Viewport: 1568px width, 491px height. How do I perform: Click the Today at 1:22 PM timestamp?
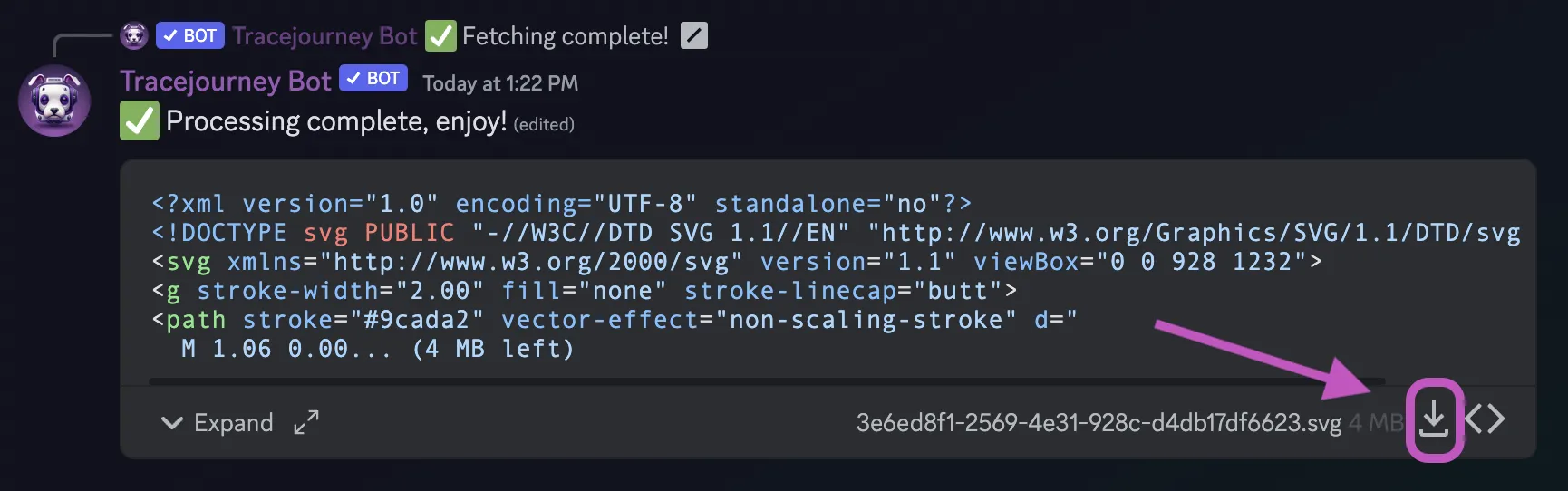(x=500, y=83)
